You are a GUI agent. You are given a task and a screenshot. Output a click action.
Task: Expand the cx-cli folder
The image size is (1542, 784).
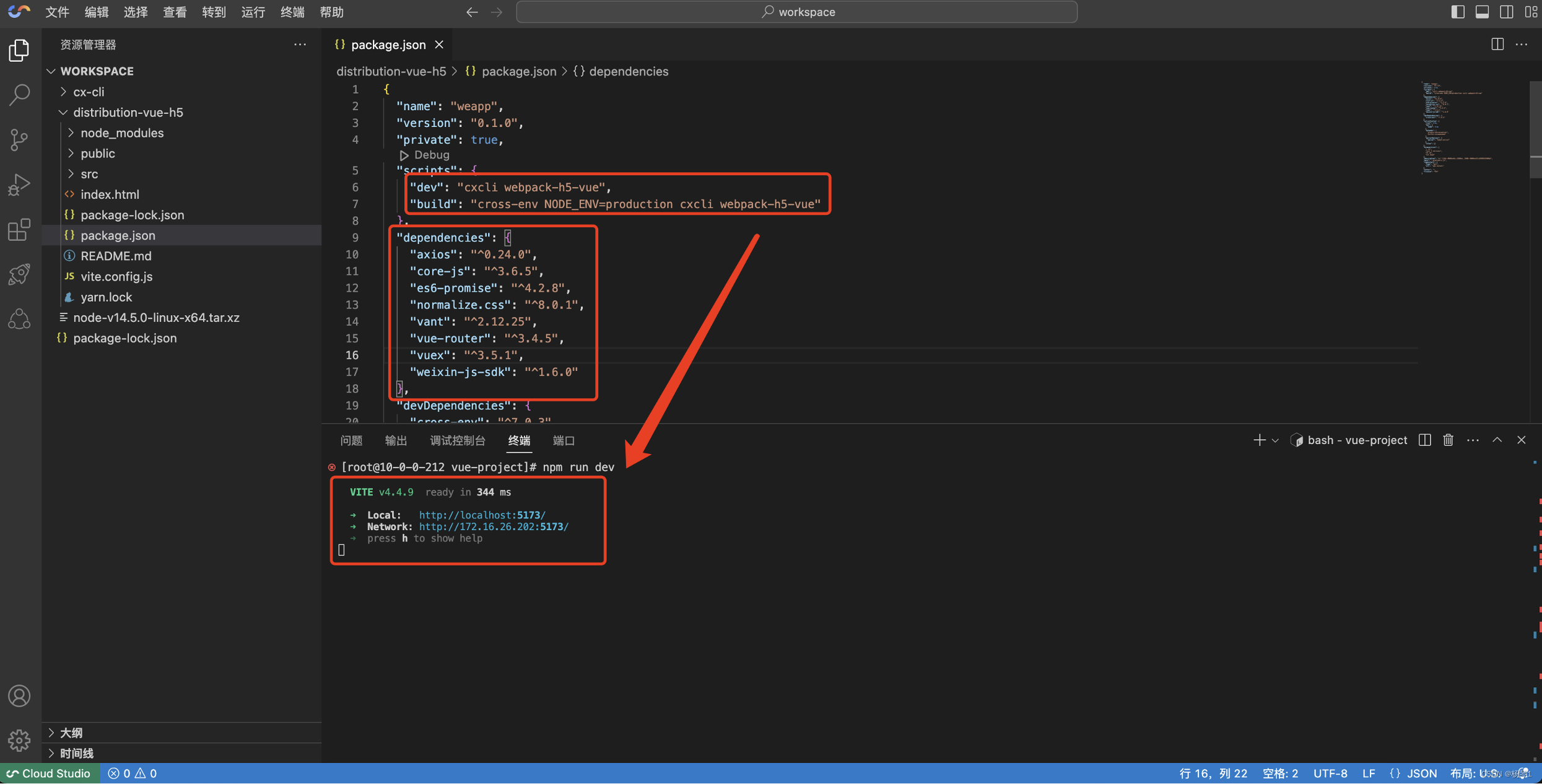tap(89, 92)
